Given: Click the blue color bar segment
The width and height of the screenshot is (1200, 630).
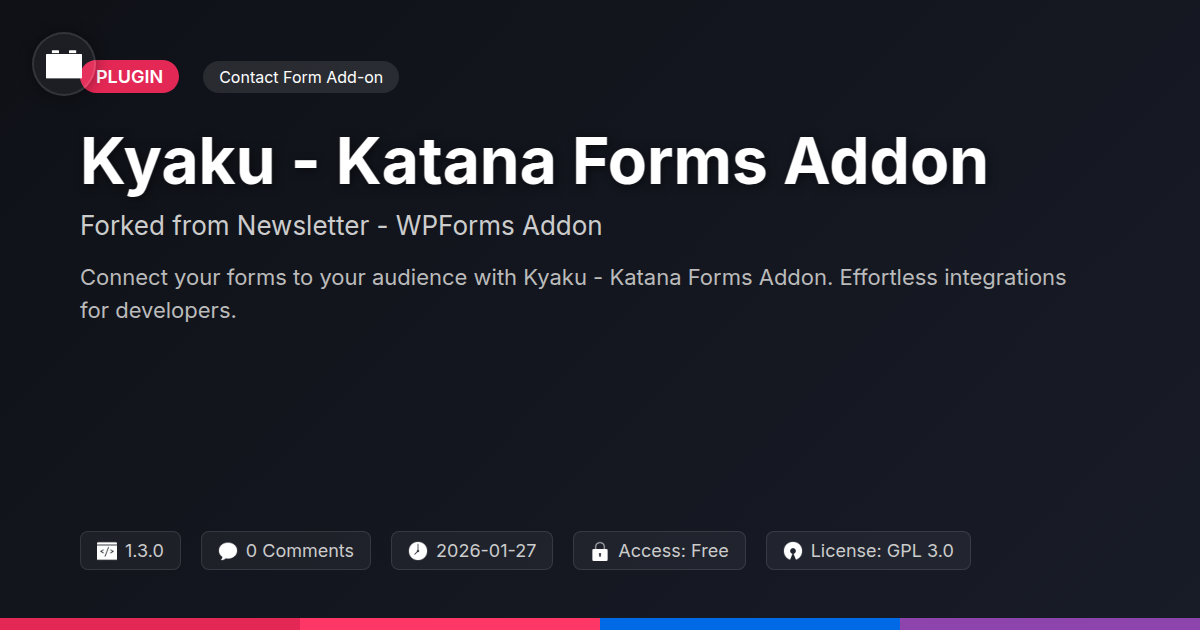Looking at the screenshot, I should 750,623.
